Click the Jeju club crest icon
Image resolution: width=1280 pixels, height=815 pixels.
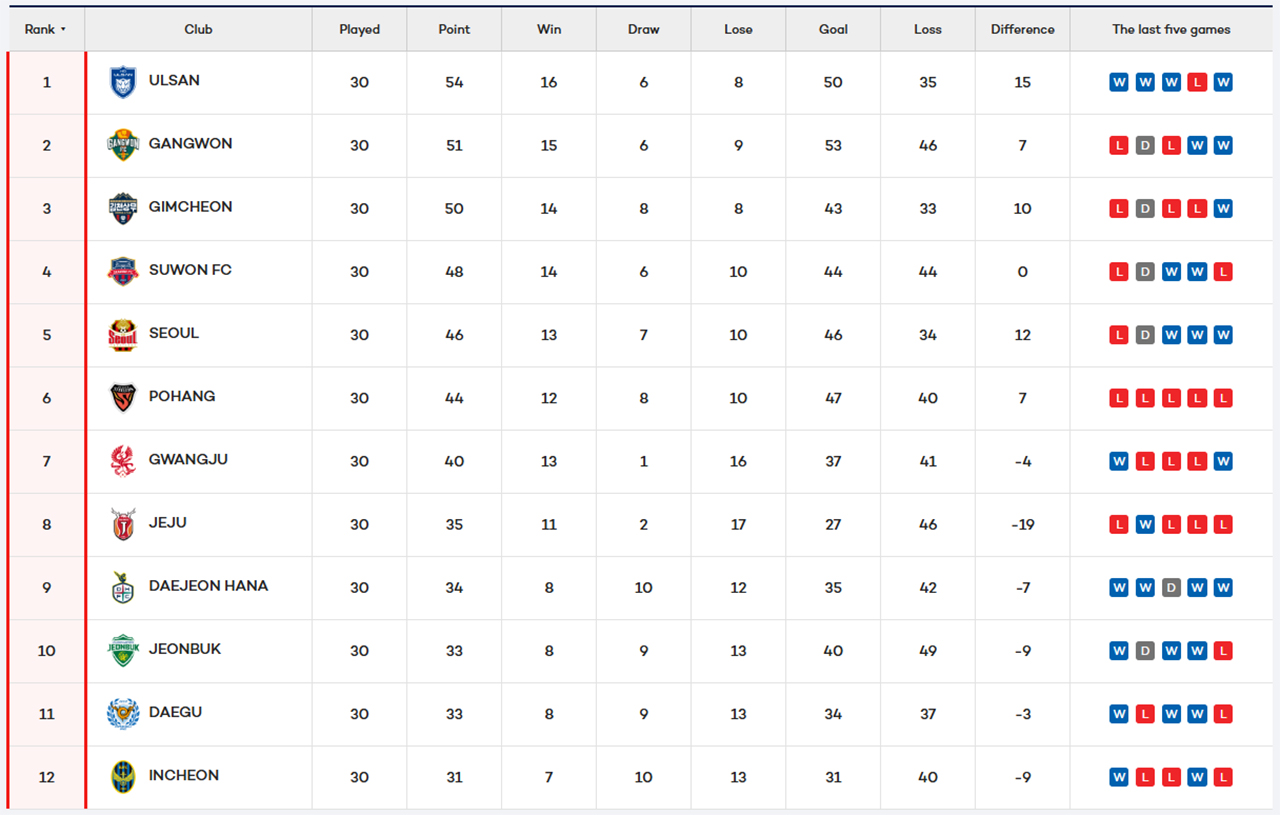tap(123, 524)
